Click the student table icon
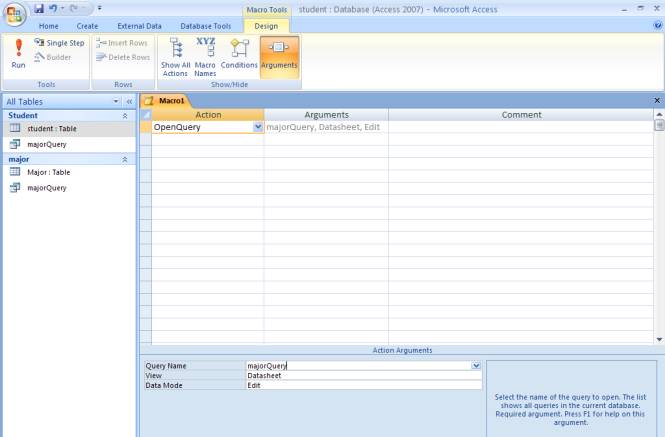Image resolution: width=665 pixels, height=437 pixels. pos(15,128)
